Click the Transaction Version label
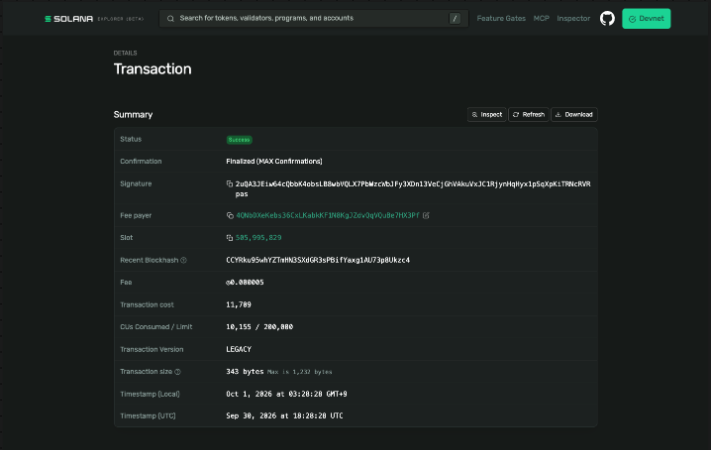 [x=151, y=349]
